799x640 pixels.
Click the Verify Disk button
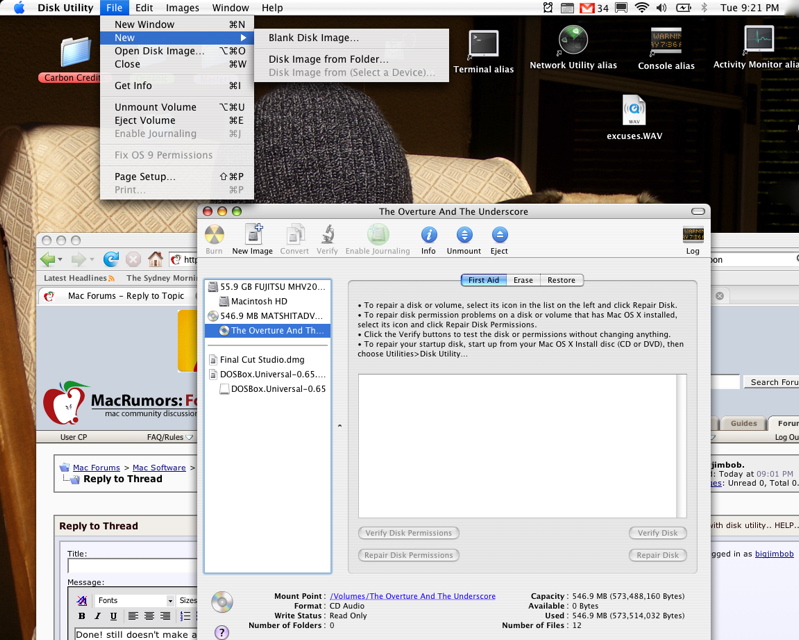[x=657, y=533]
